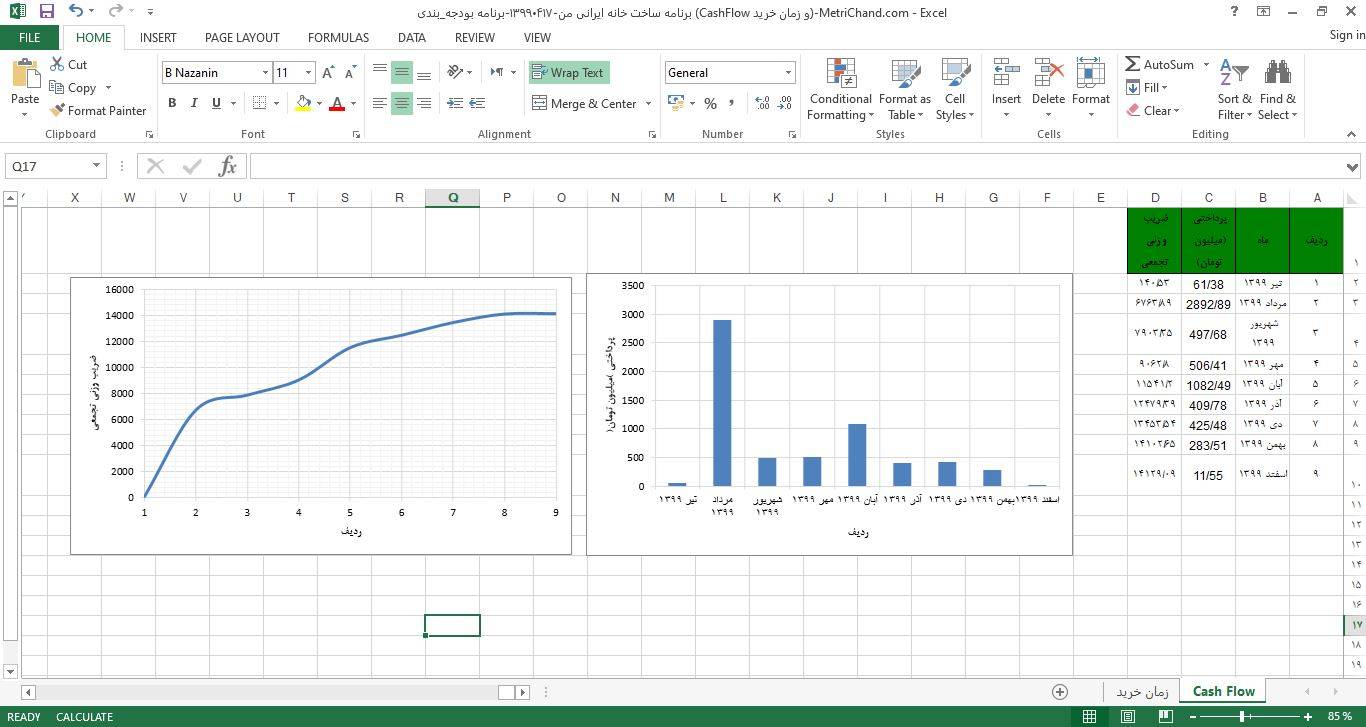Toggle Italic formatting
The height and width of the screenshot is (727, 1366).
[x=194, y=103]
